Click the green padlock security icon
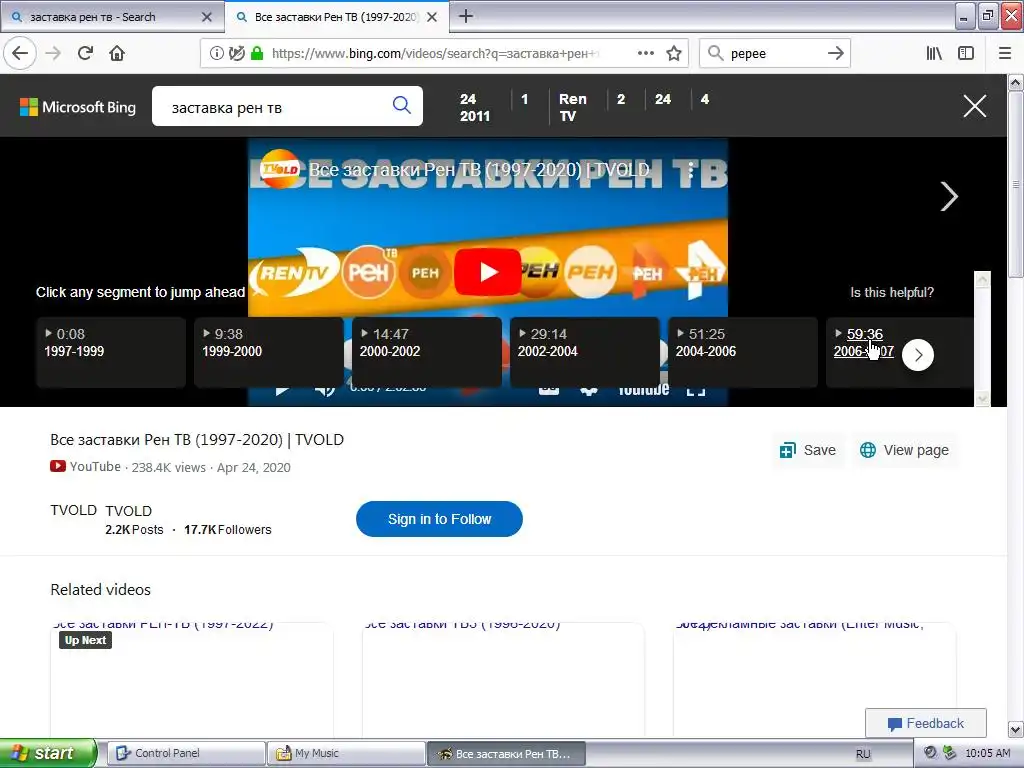1024x768 pixels. (x=257, y=54)
